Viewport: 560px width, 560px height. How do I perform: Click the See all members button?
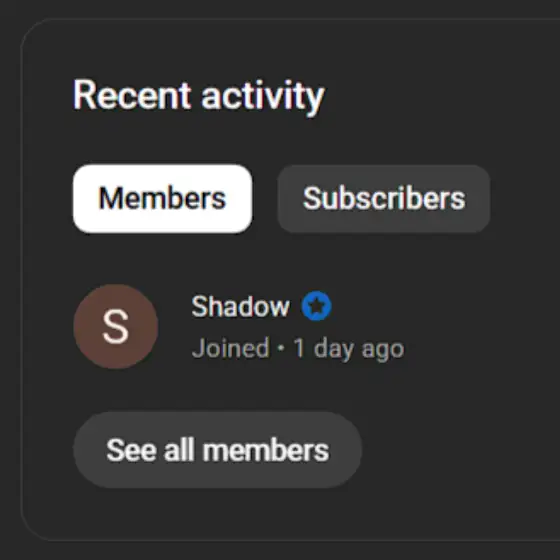(x=218, y=450)
